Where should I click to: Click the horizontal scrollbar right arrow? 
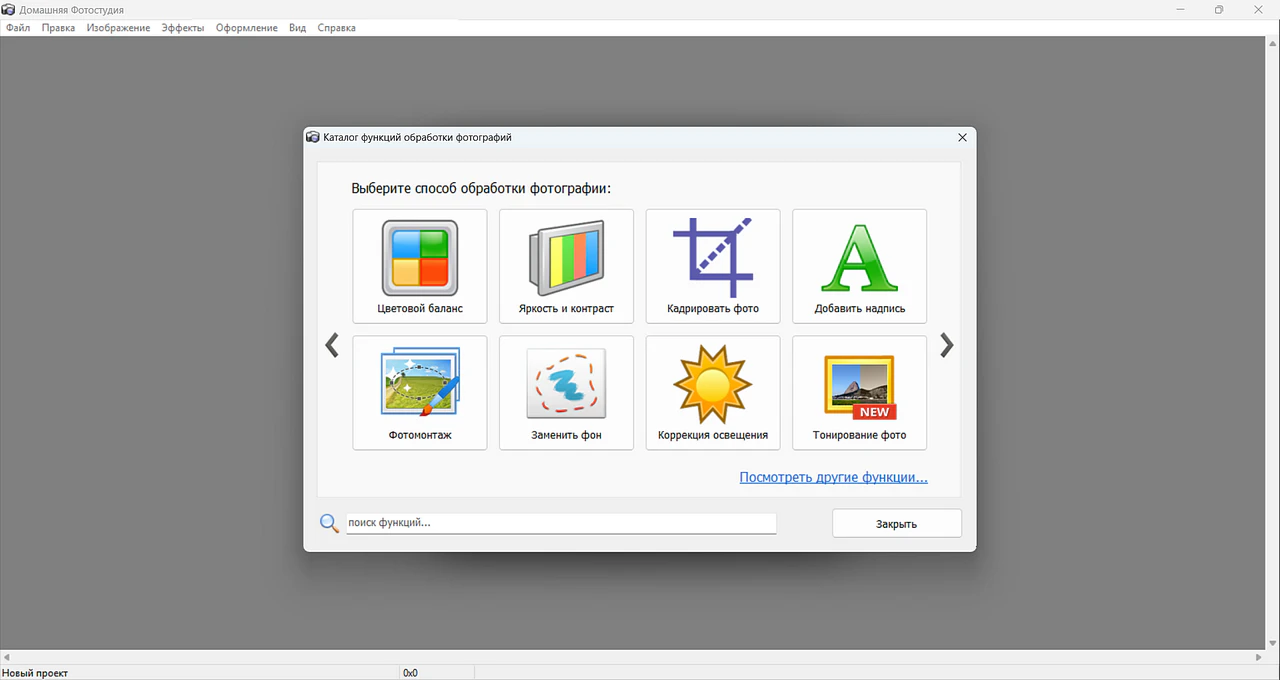click(1258, 657)
